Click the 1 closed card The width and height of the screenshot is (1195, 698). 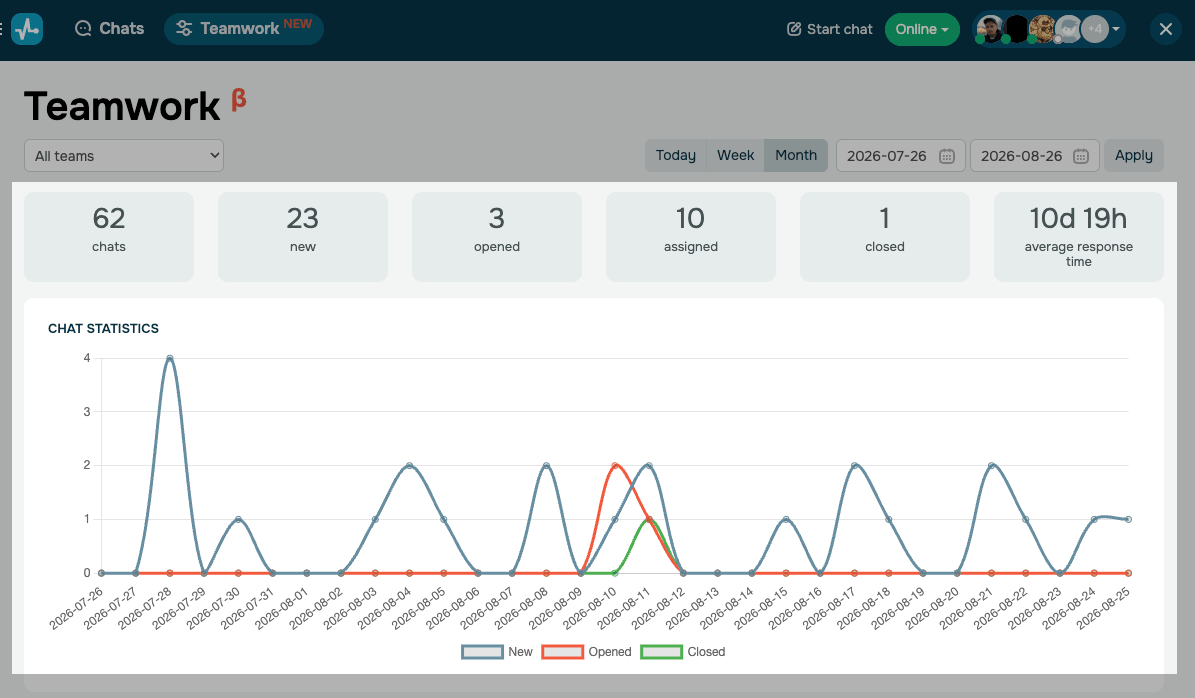[x=885, y=236]
